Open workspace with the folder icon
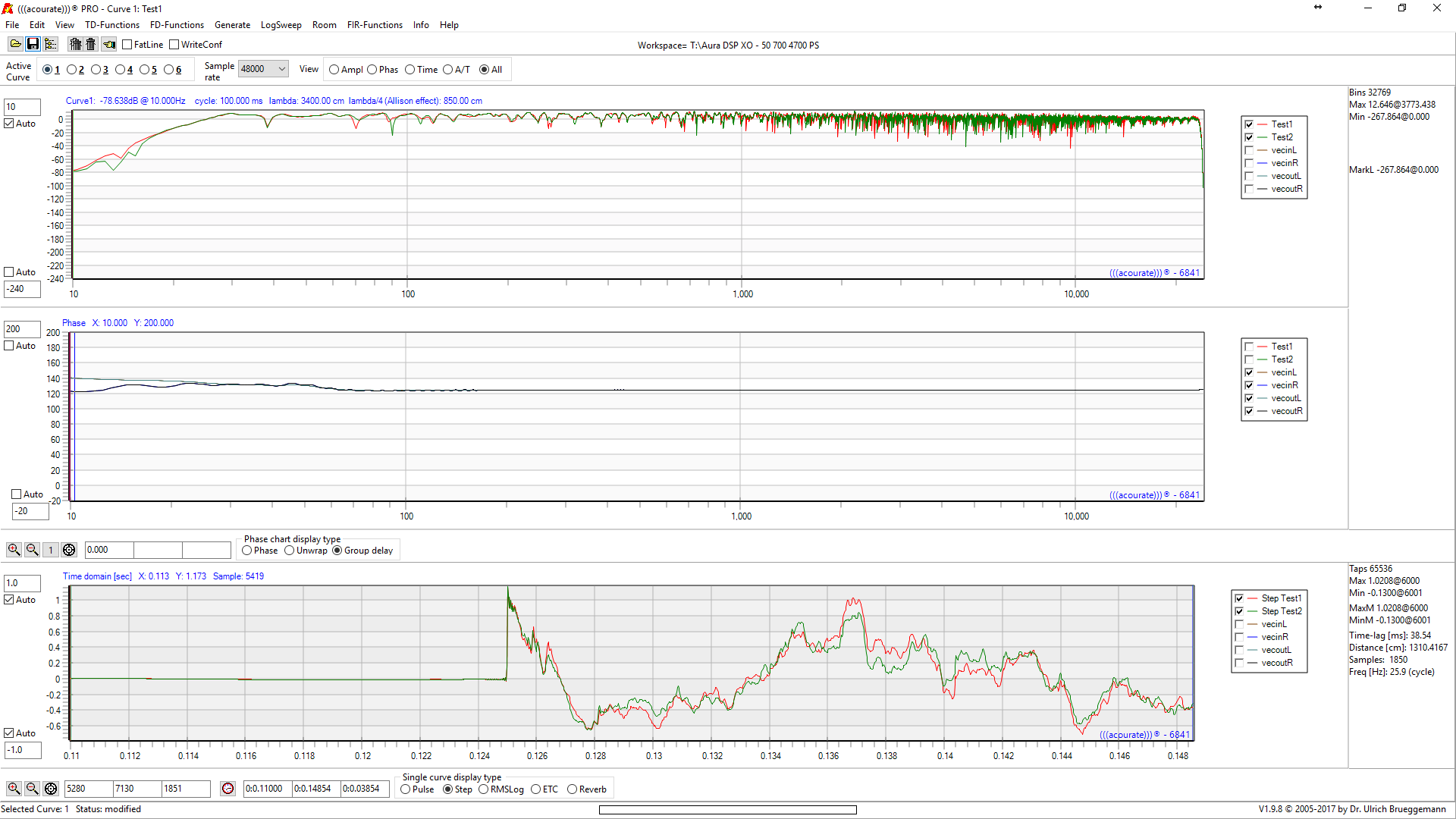 [x=15, y=45]
